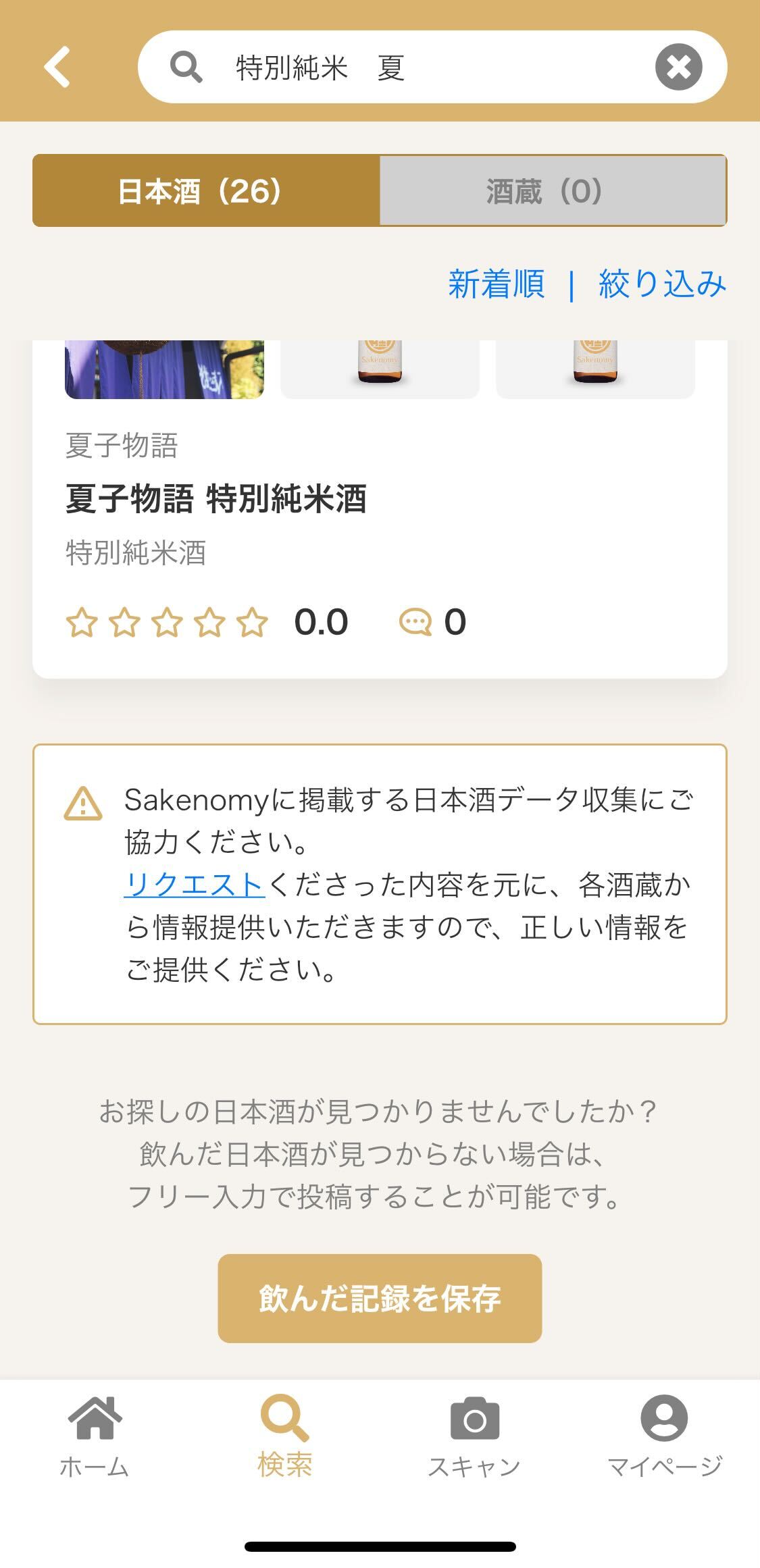This screenshot has height=1568, width=760.
Task: Click 飲んだ記録を保存 button
Action: (380, 1299)
